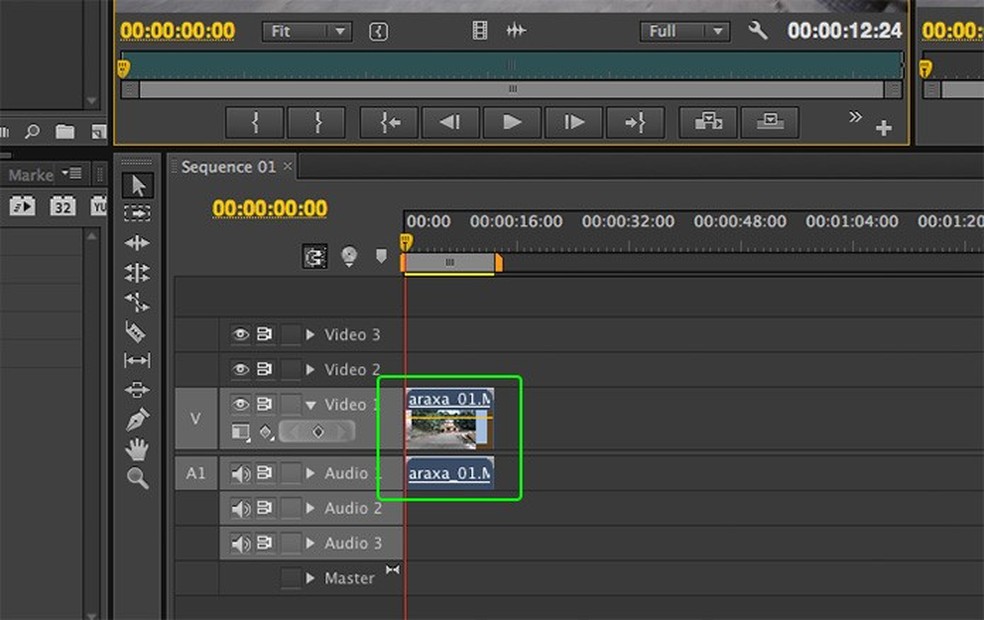Choose the Ripple Edit tool
The width and height of the screenshot is (984, 620).
pyautogui.click(x=136, y=243)
